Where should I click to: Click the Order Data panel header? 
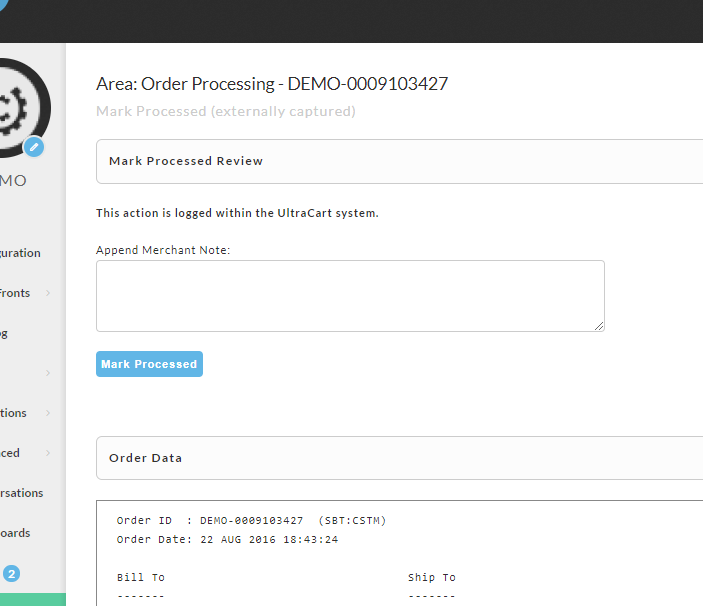coord(399,458)
